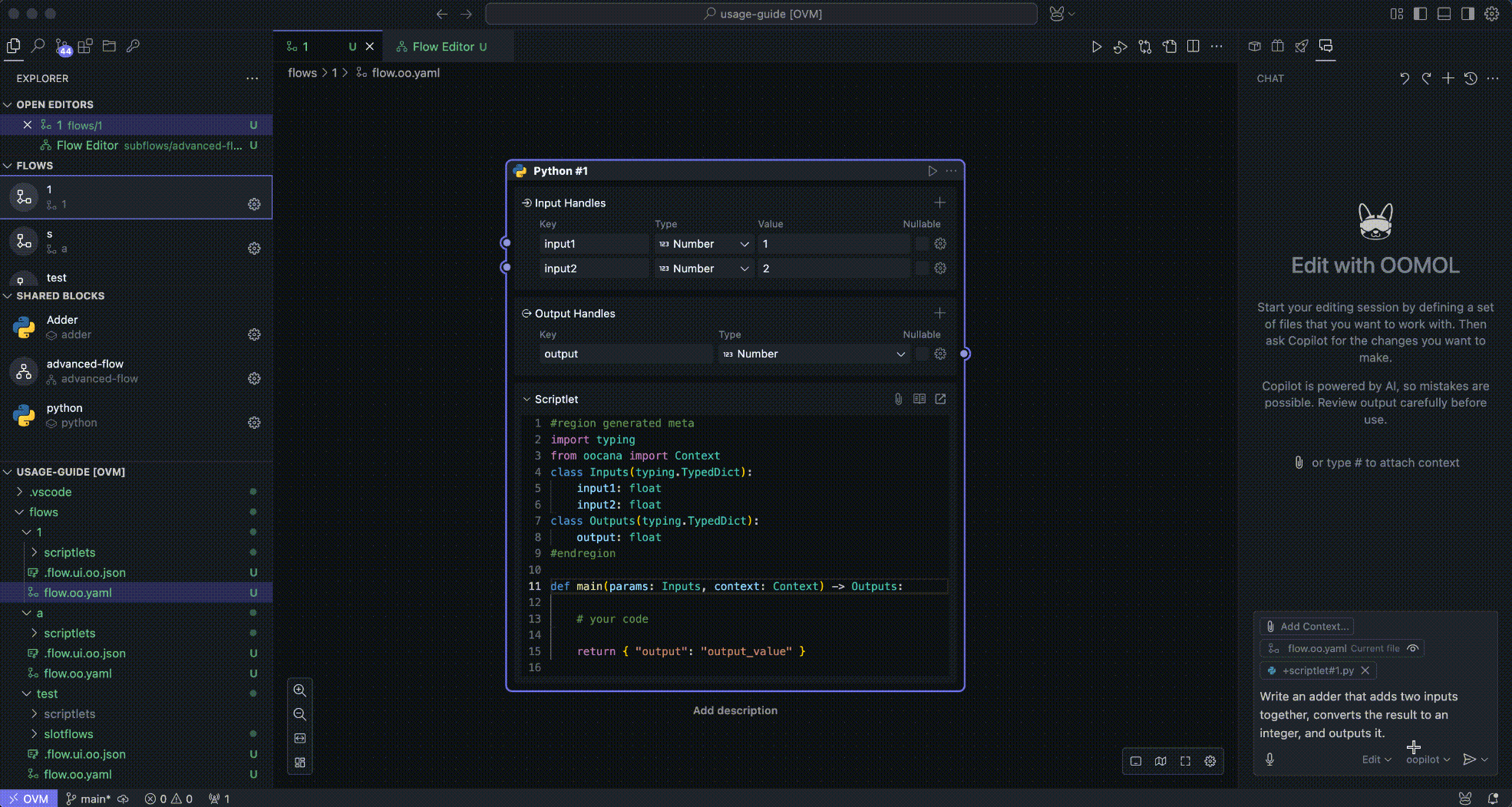Open the type dropdown for input1
The image size is (1512, 807).
pyautogui.click(x=703, y=244)
